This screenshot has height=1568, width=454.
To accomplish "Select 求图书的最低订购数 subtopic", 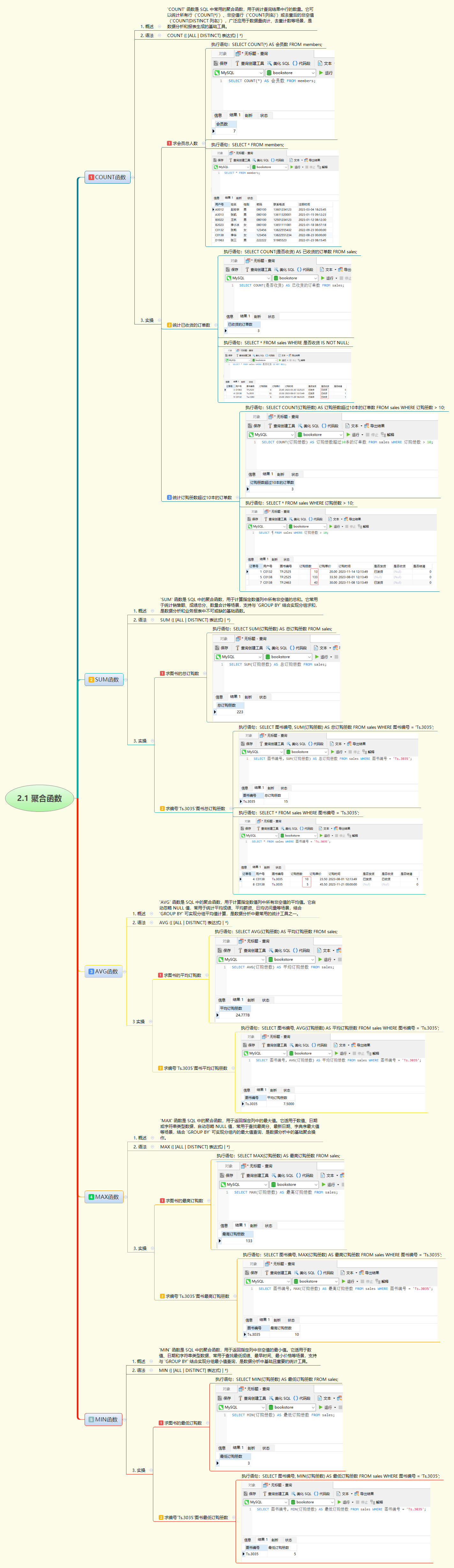I will [x=180, y=1423].
